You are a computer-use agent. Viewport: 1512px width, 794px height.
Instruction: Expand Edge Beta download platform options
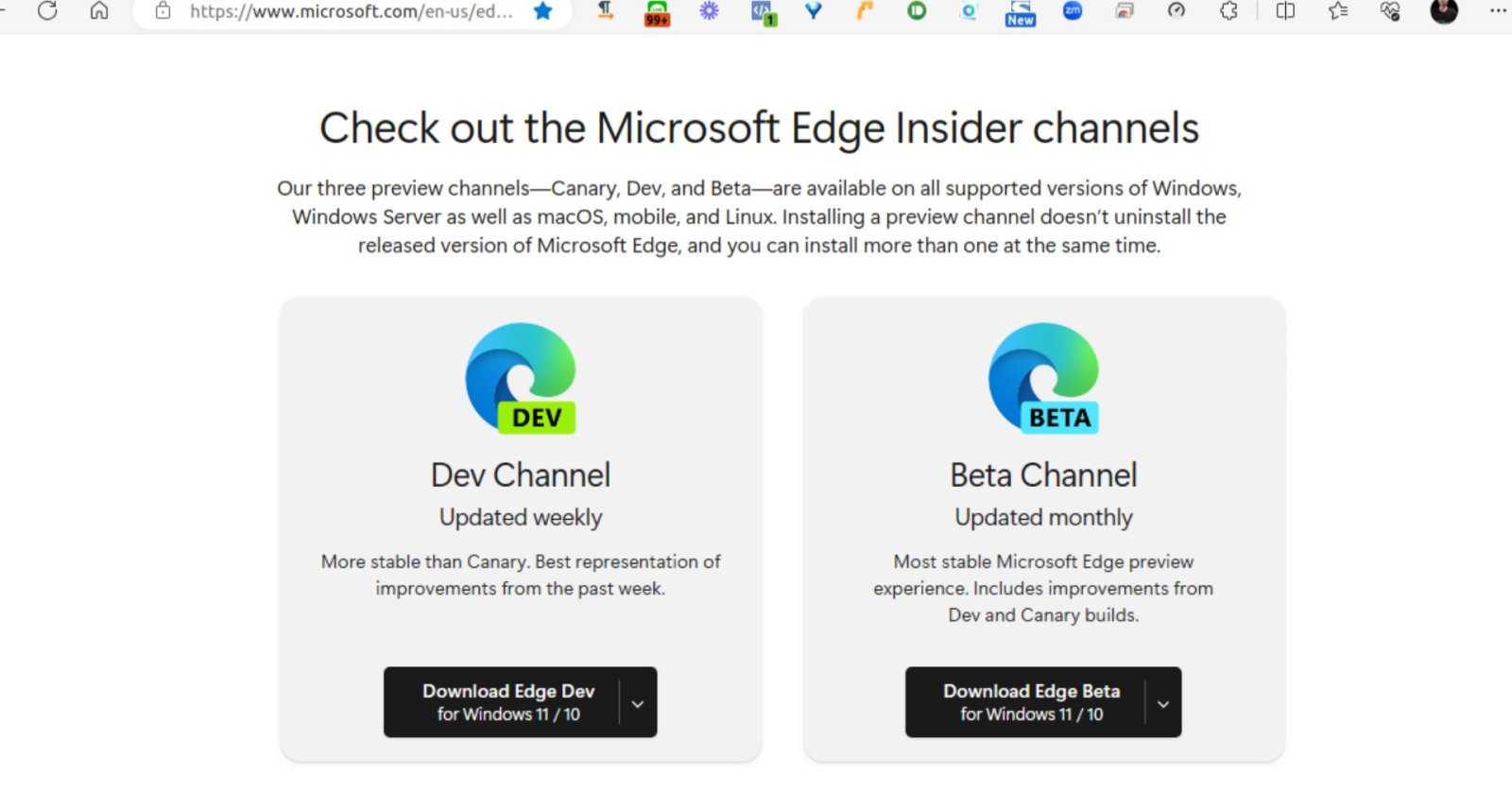tap(1162, 703)
